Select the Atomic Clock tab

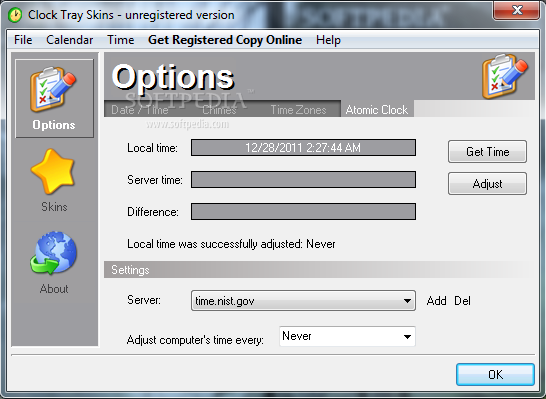tap(377, 110)
